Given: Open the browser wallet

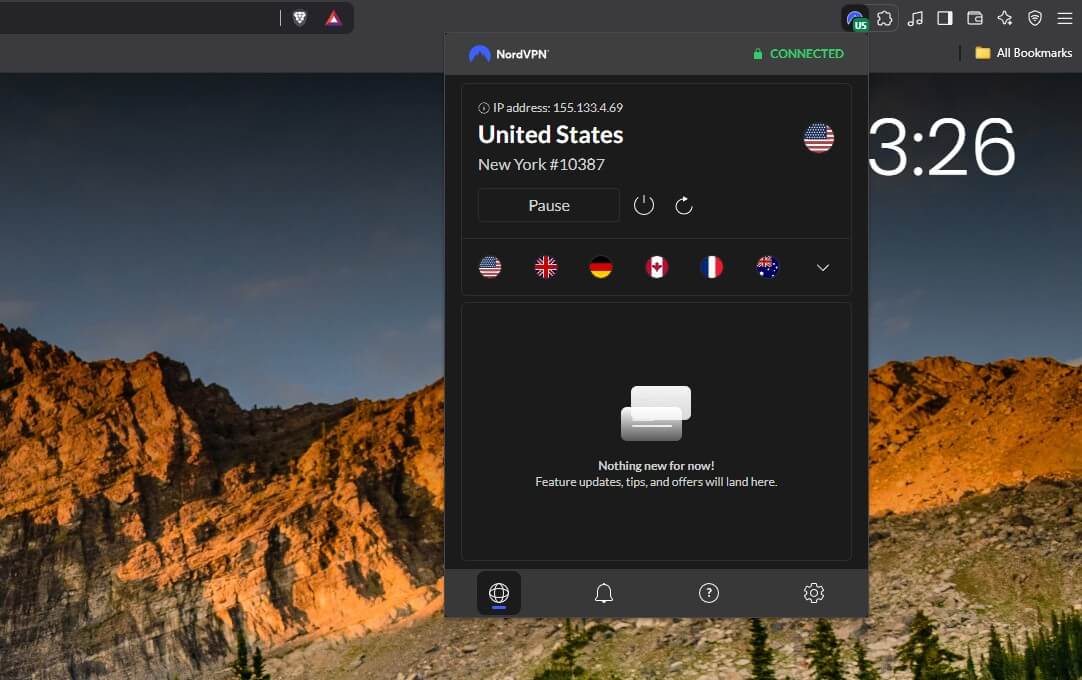Looking at the screenshot, I should coord(973,18).
